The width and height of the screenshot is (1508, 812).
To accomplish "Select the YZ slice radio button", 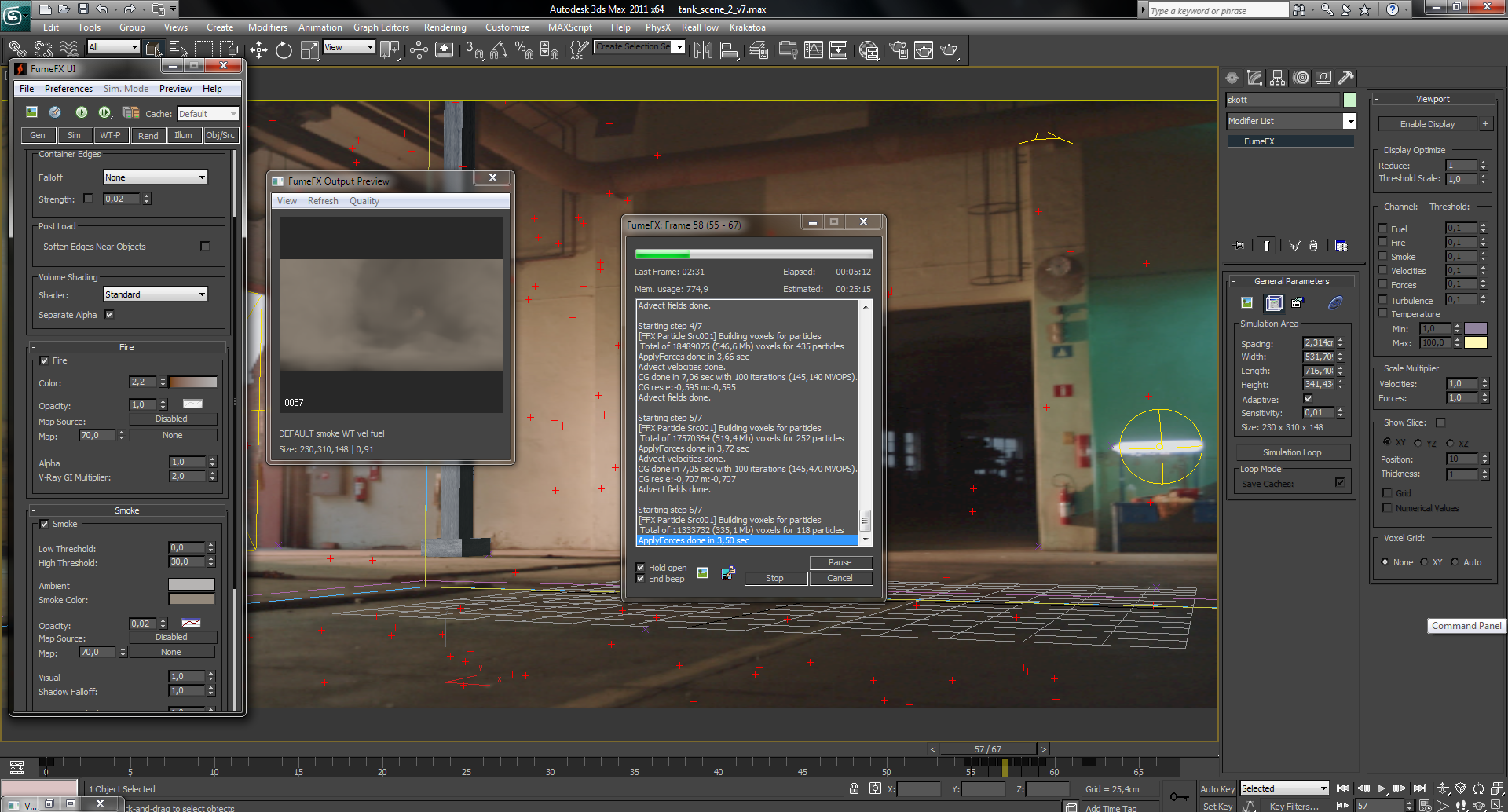I will (x=1418, y=443).
